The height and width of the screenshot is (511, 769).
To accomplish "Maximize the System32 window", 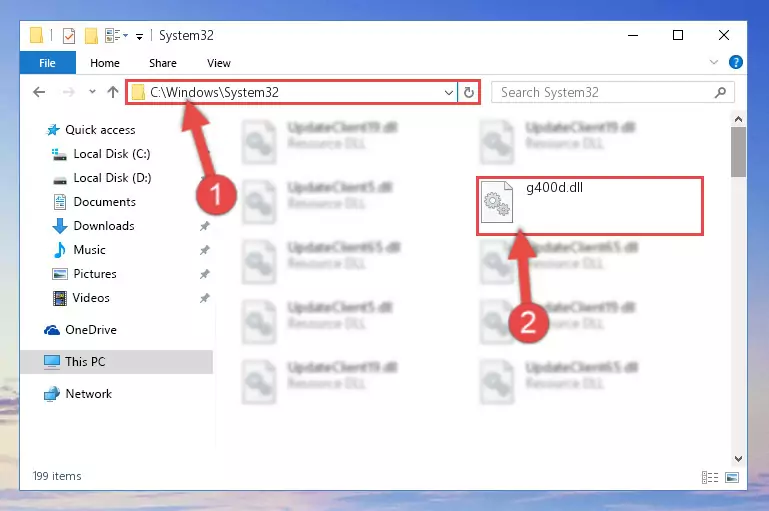I will pos(678,35).
